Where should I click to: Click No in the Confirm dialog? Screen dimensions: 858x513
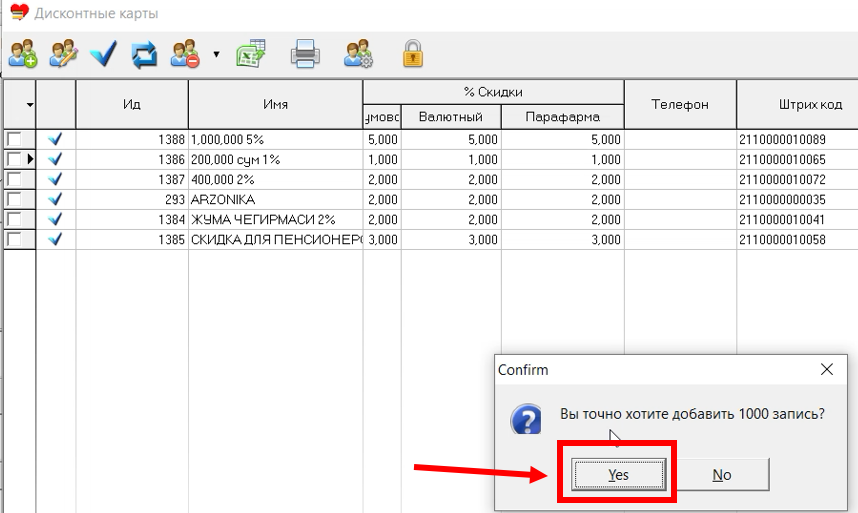pos(722,475)
